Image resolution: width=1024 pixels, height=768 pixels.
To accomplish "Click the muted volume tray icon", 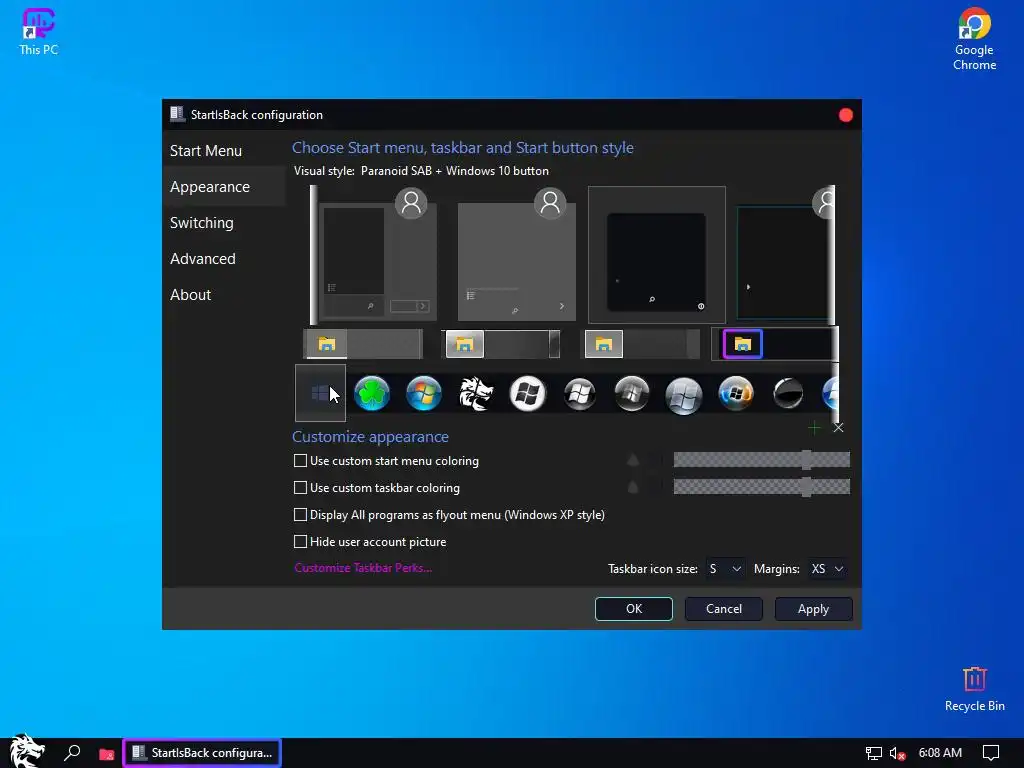I will (897, 754).
